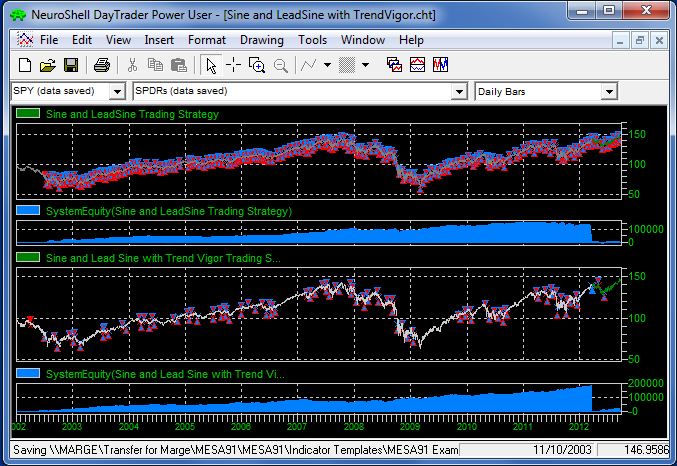Click the Saving path status bar message
The height and width of the screenshot is (466, 677).
click(235, 450)
